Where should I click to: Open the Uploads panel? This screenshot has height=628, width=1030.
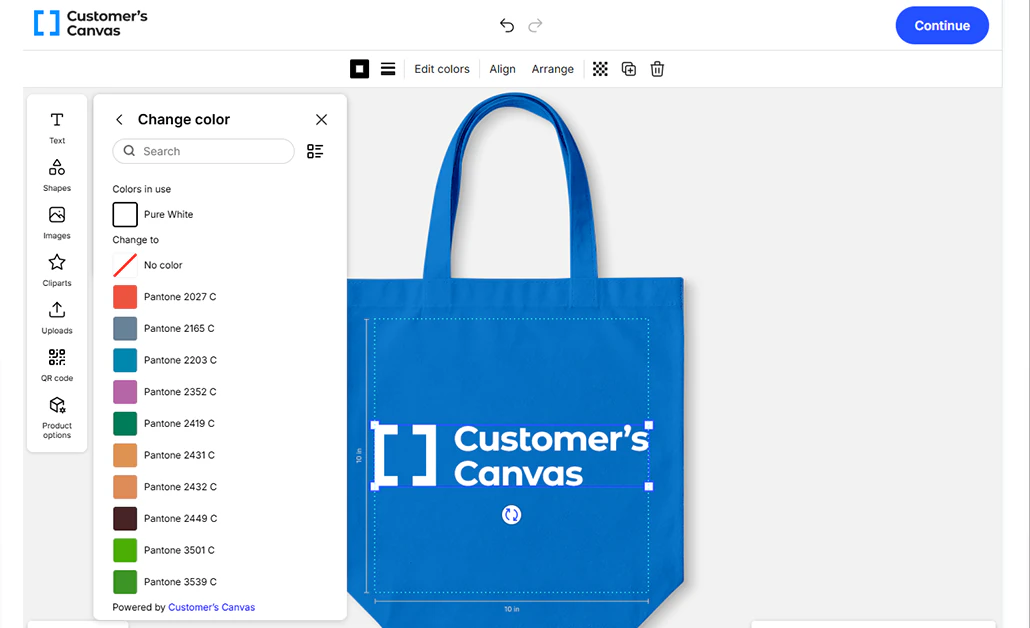57,318
